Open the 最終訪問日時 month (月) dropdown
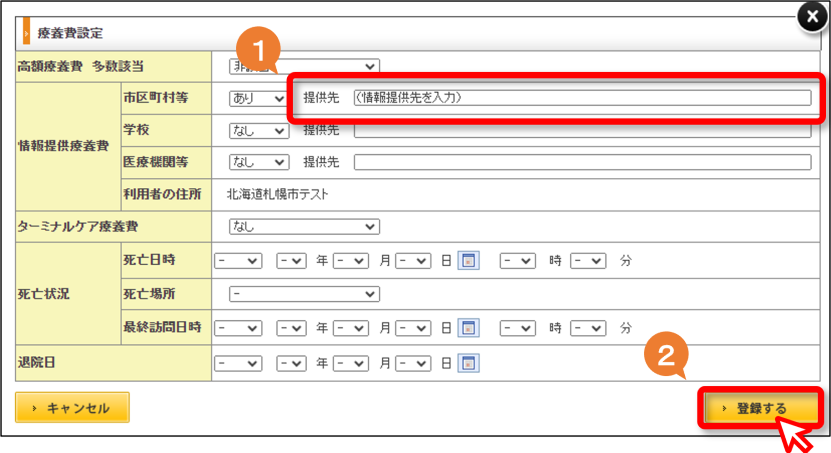This screenshot has height=453, width=831. click(x=351, y=328)
